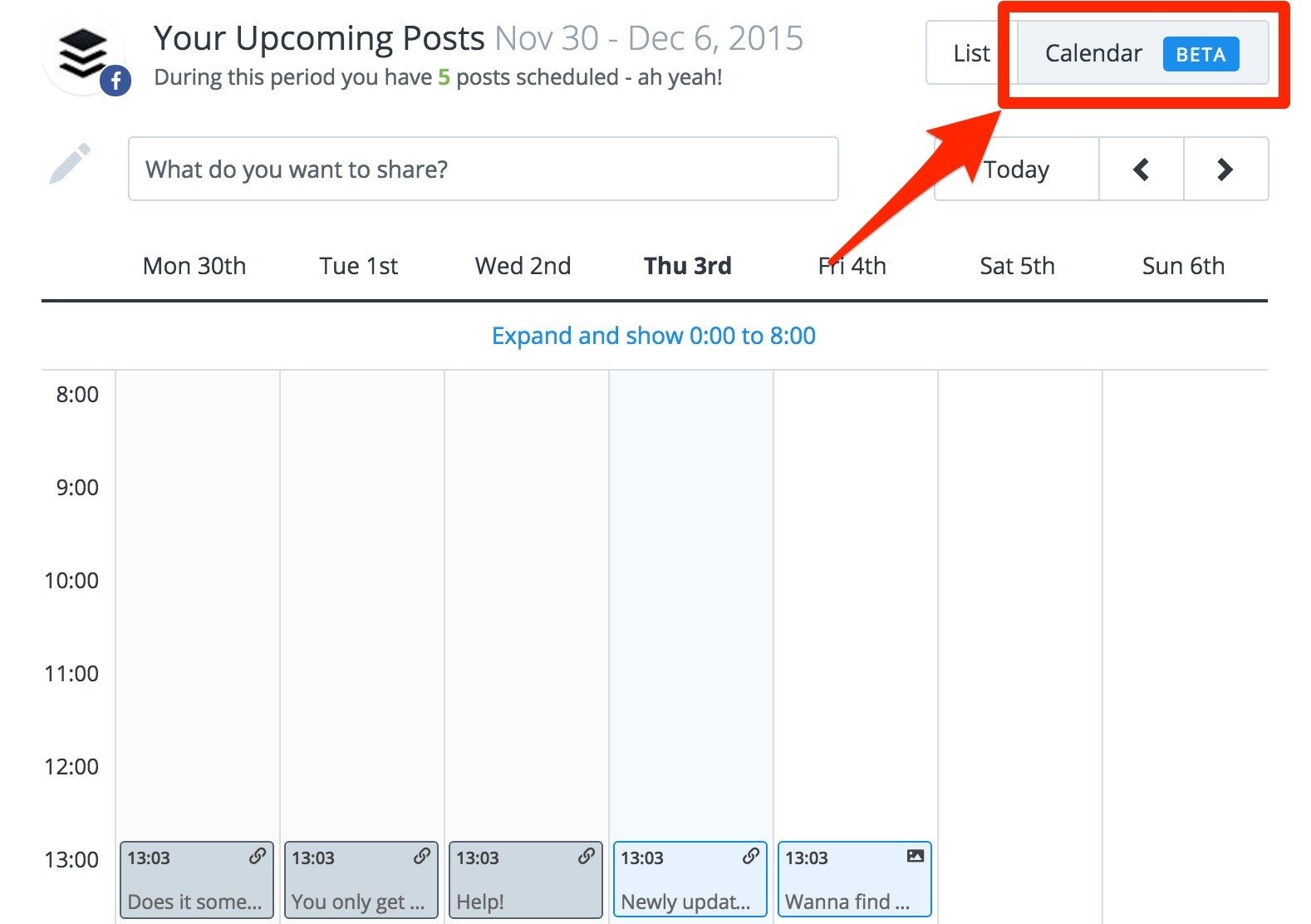Advance to next week with right chevron

[1225, 169]
